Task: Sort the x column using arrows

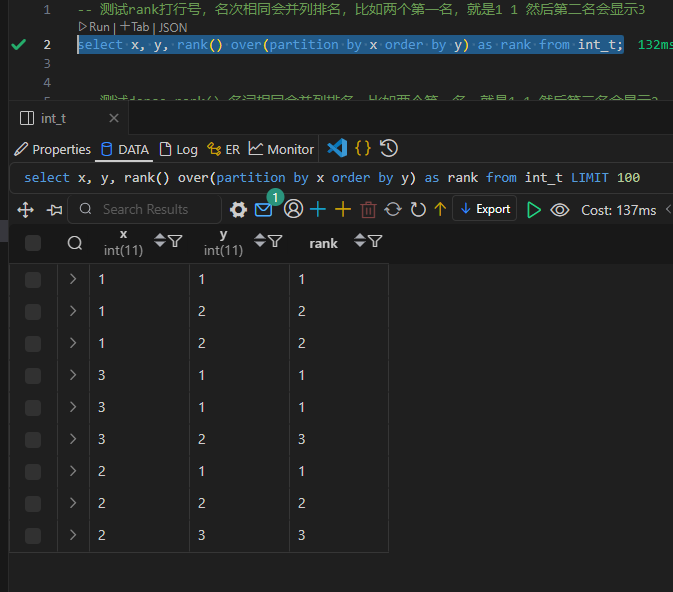Action: (x=160, y=240)
